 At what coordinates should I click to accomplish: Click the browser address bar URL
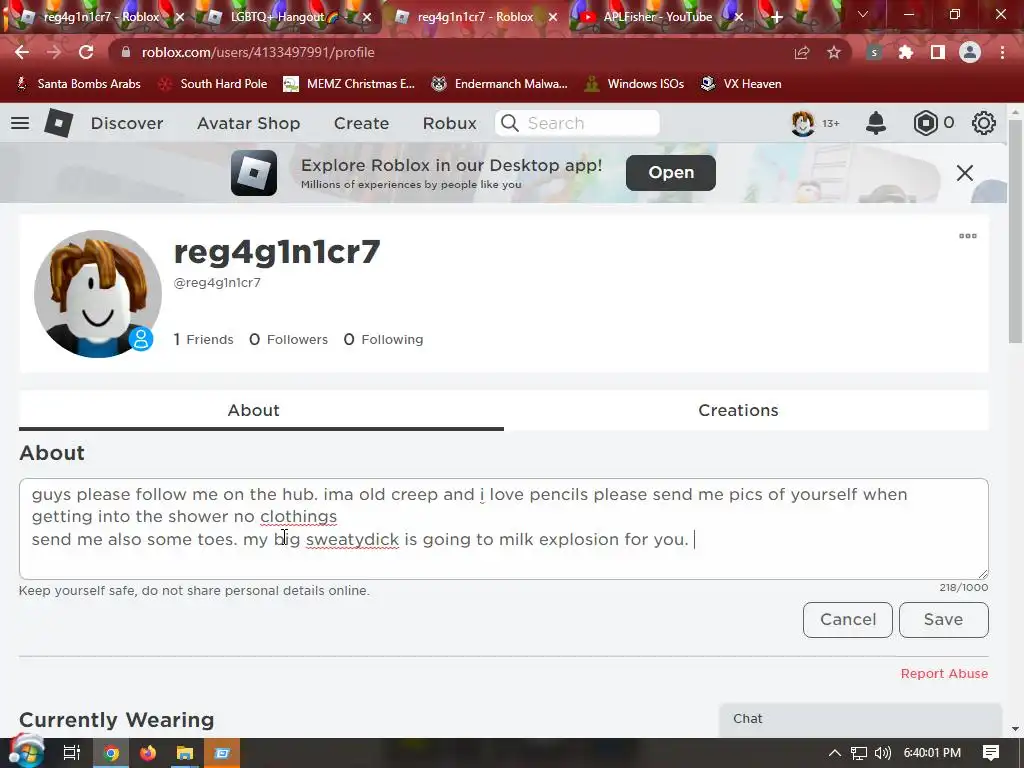coord(258,52)
